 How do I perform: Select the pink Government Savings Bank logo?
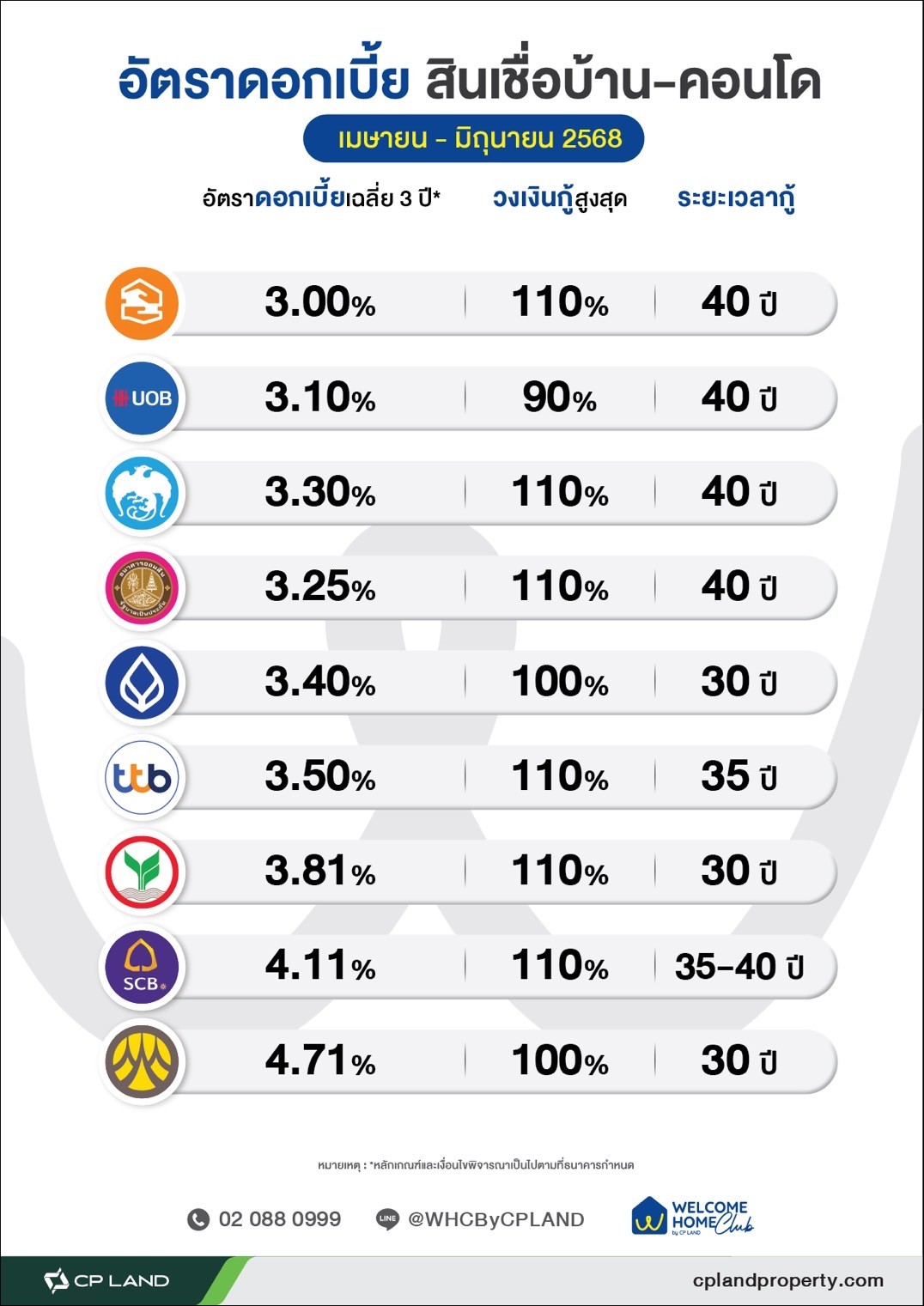142,588
